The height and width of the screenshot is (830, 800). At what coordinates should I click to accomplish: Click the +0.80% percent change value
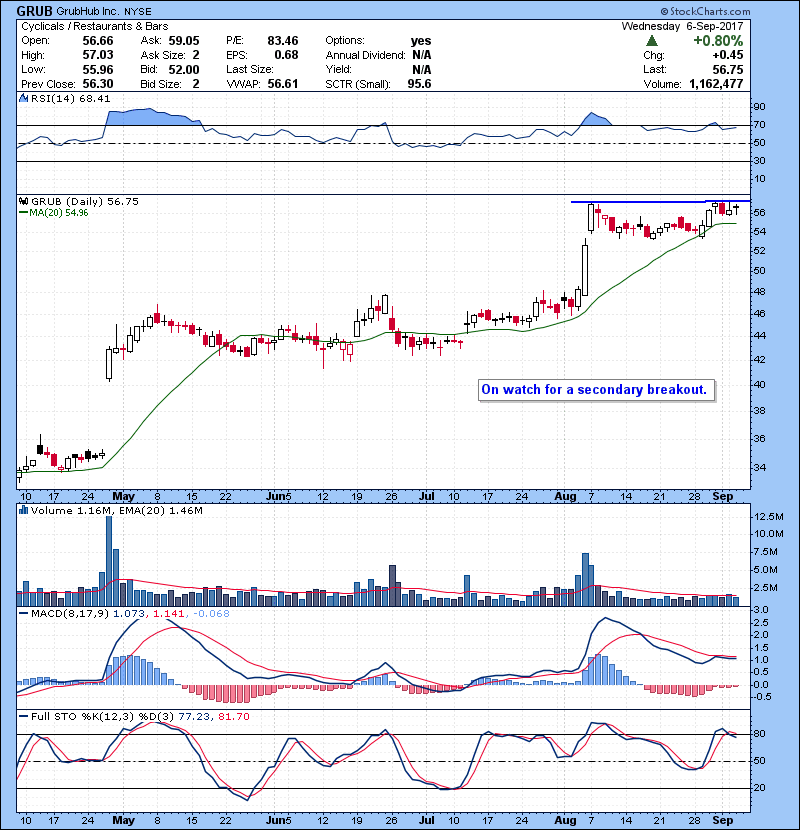click(x=718, y=41)
